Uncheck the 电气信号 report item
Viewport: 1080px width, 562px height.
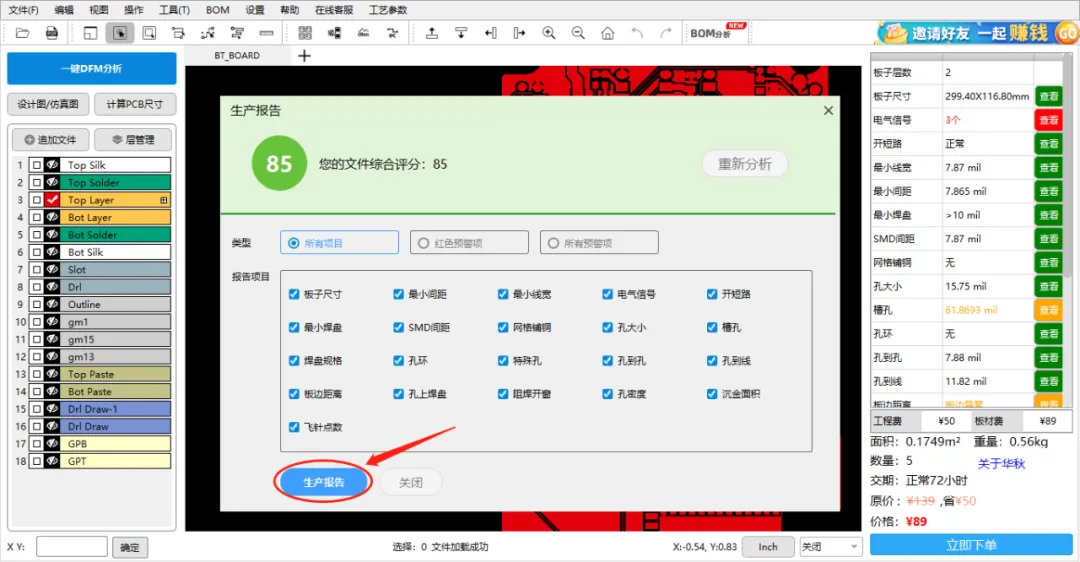608,294
